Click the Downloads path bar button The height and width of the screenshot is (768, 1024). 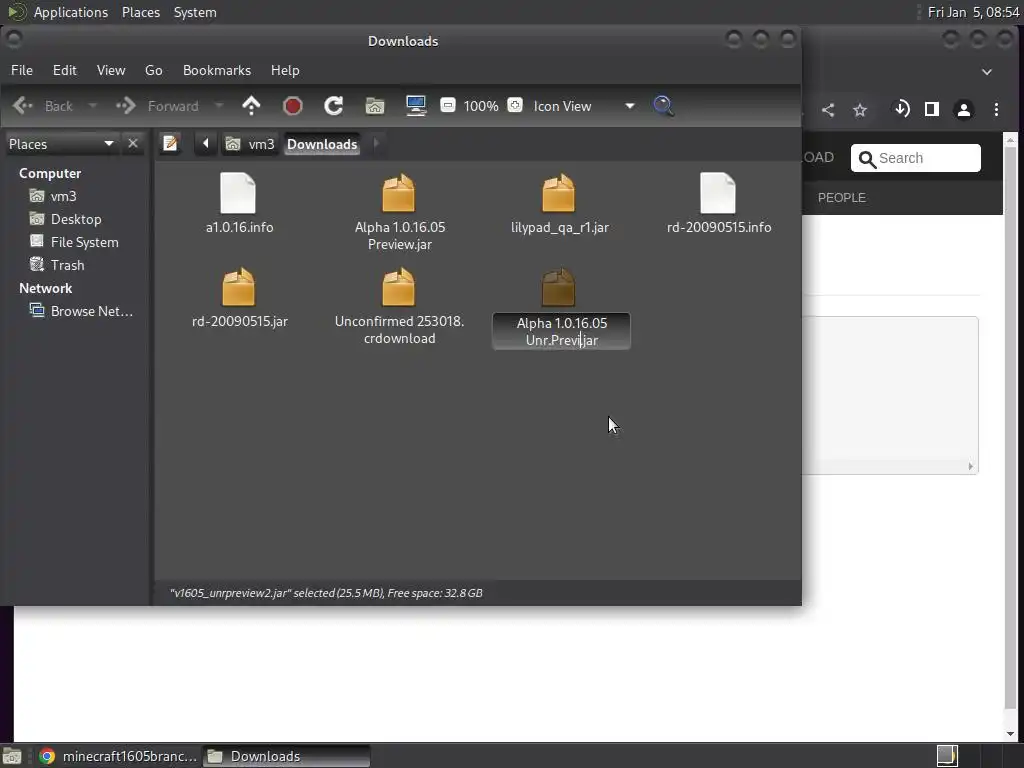click(322, 144)
